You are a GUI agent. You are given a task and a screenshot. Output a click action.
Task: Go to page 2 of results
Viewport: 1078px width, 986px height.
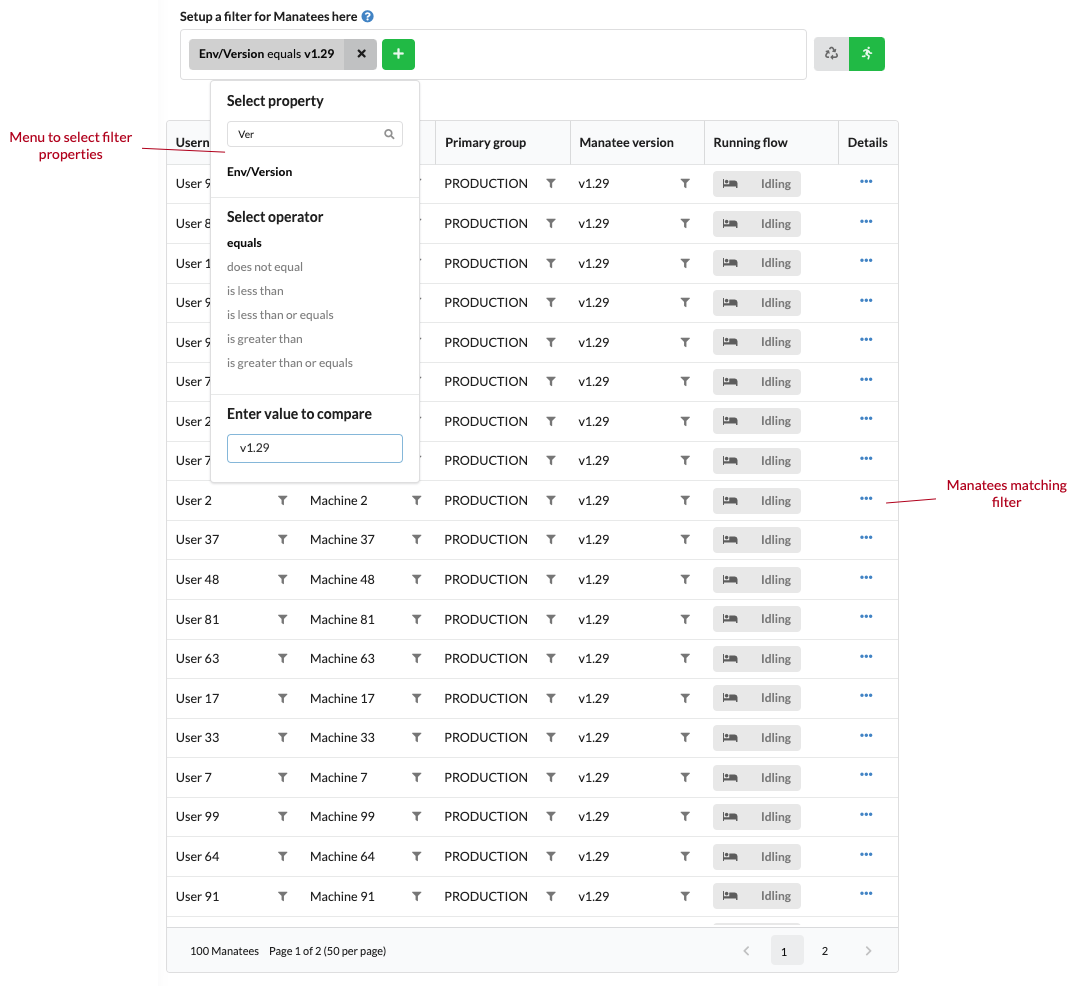click(x=824, y=951)
